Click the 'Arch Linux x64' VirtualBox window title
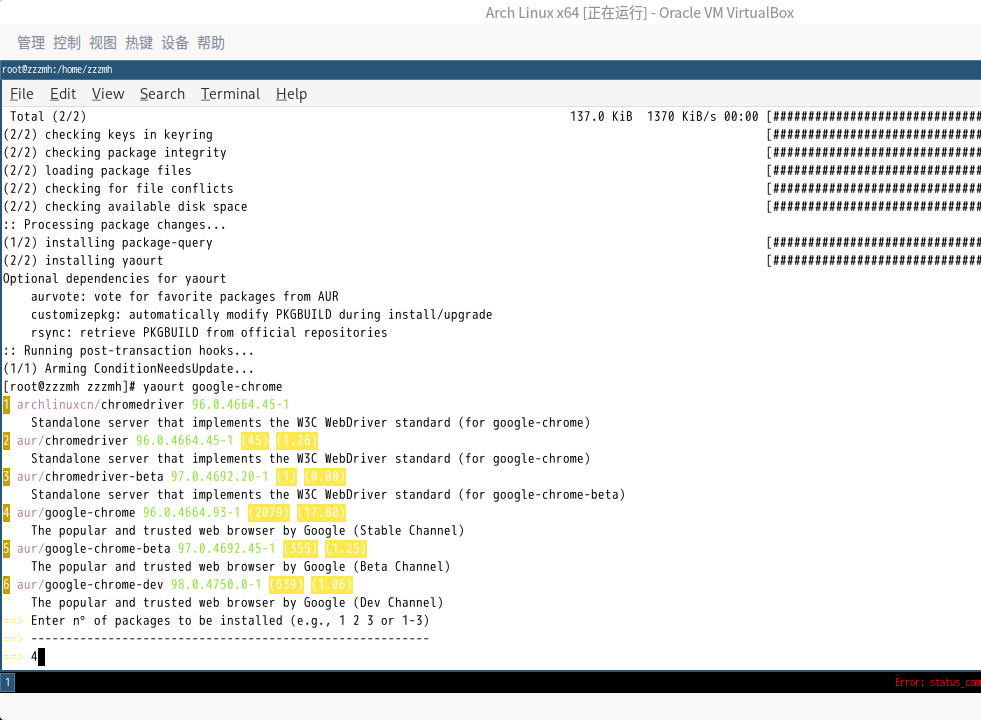Screen dimensions: 981x720 [639, 13]
